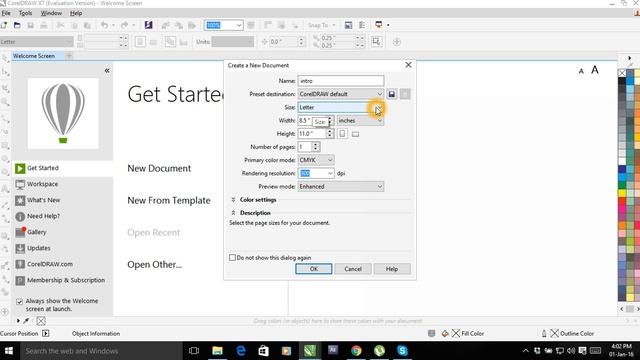Click the Options icon in toolbar
Image resolution: width=640 pixels, height=360 pixels.
362,25
